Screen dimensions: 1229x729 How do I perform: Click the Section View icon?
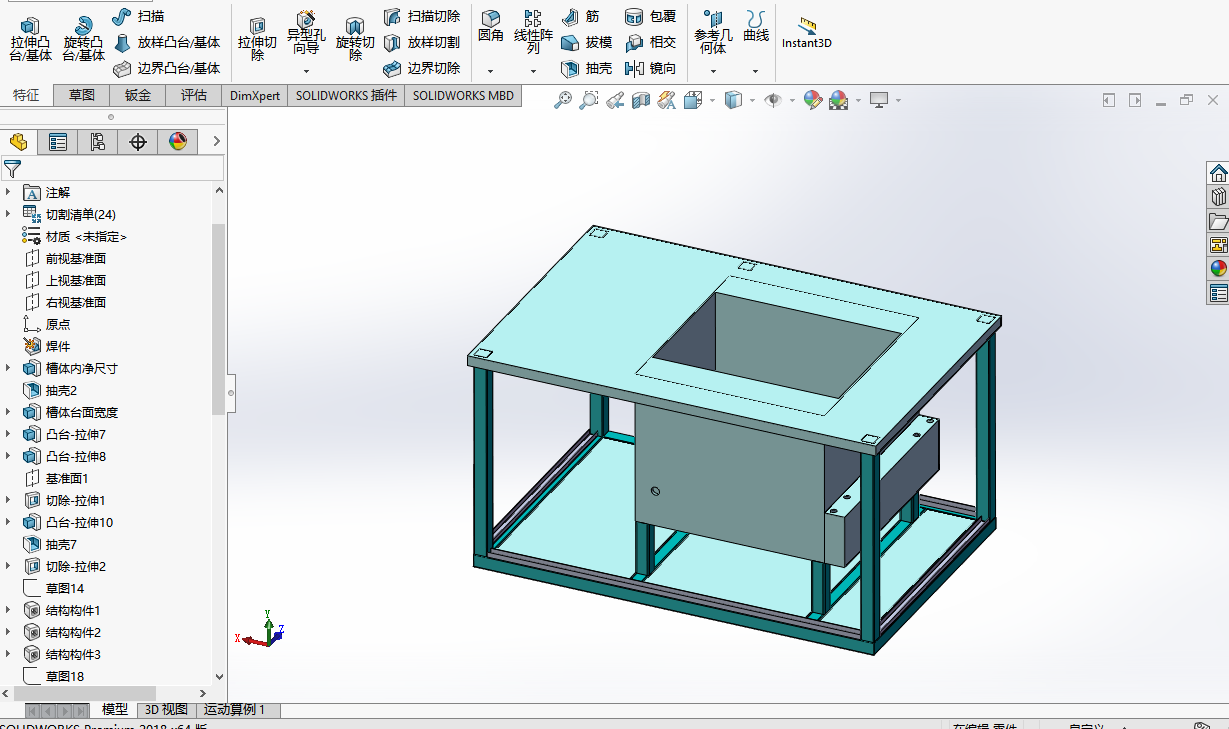click(x=641, y=100)
